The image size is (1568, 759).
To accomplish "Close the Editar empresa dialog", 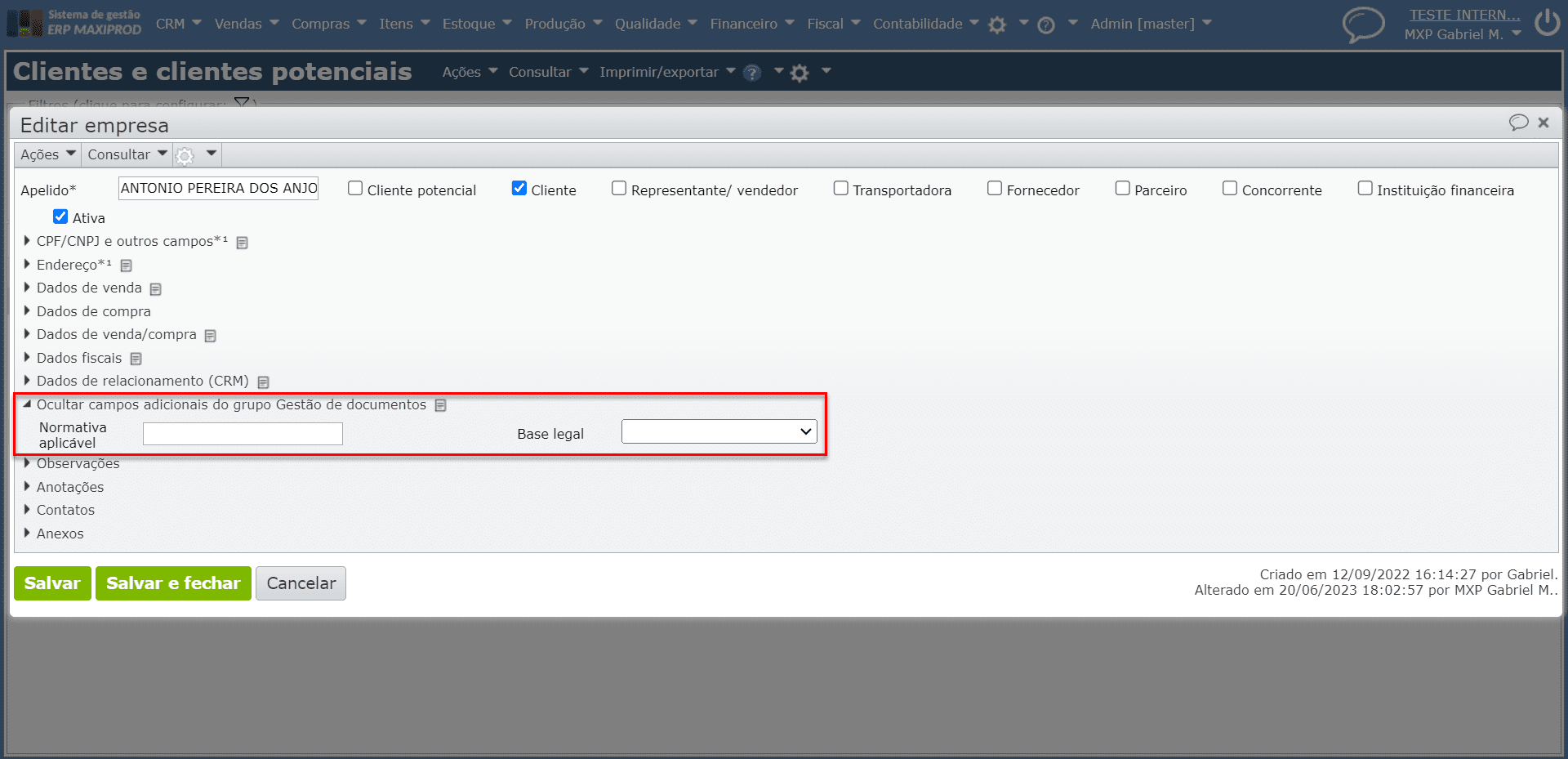I will (1543, 123).
